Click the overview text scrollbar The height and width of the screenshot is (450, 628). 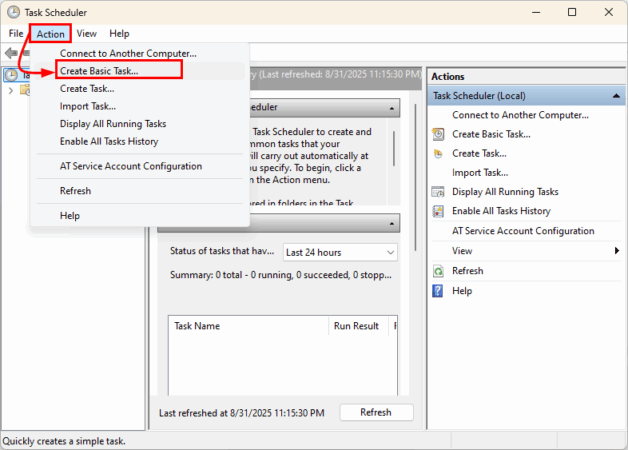(394, 149)
